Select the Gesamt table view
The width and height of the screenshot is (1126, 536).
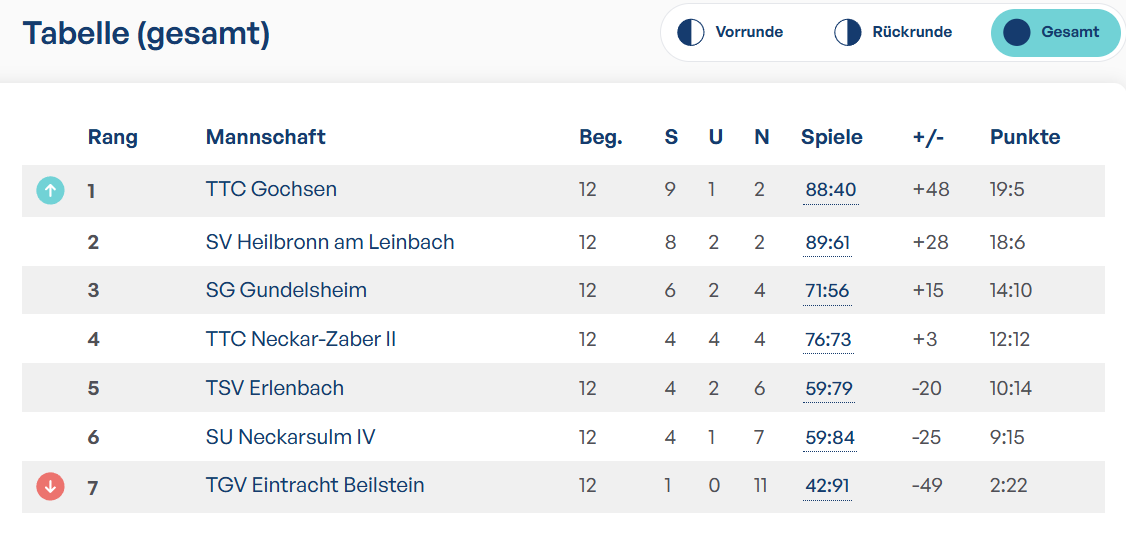(1054, 32)
